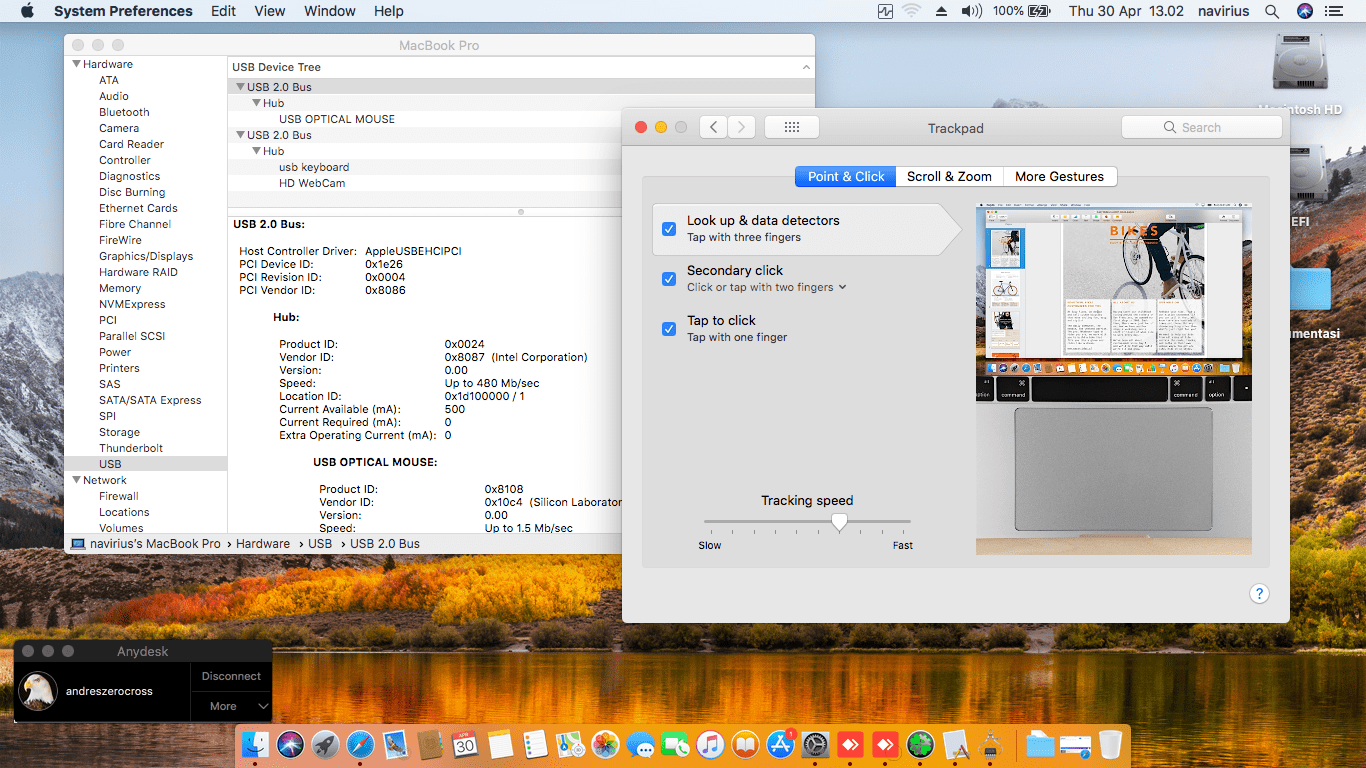
Task: Click the Disconnect button in Anydesk
Action: tap(231, 676)
